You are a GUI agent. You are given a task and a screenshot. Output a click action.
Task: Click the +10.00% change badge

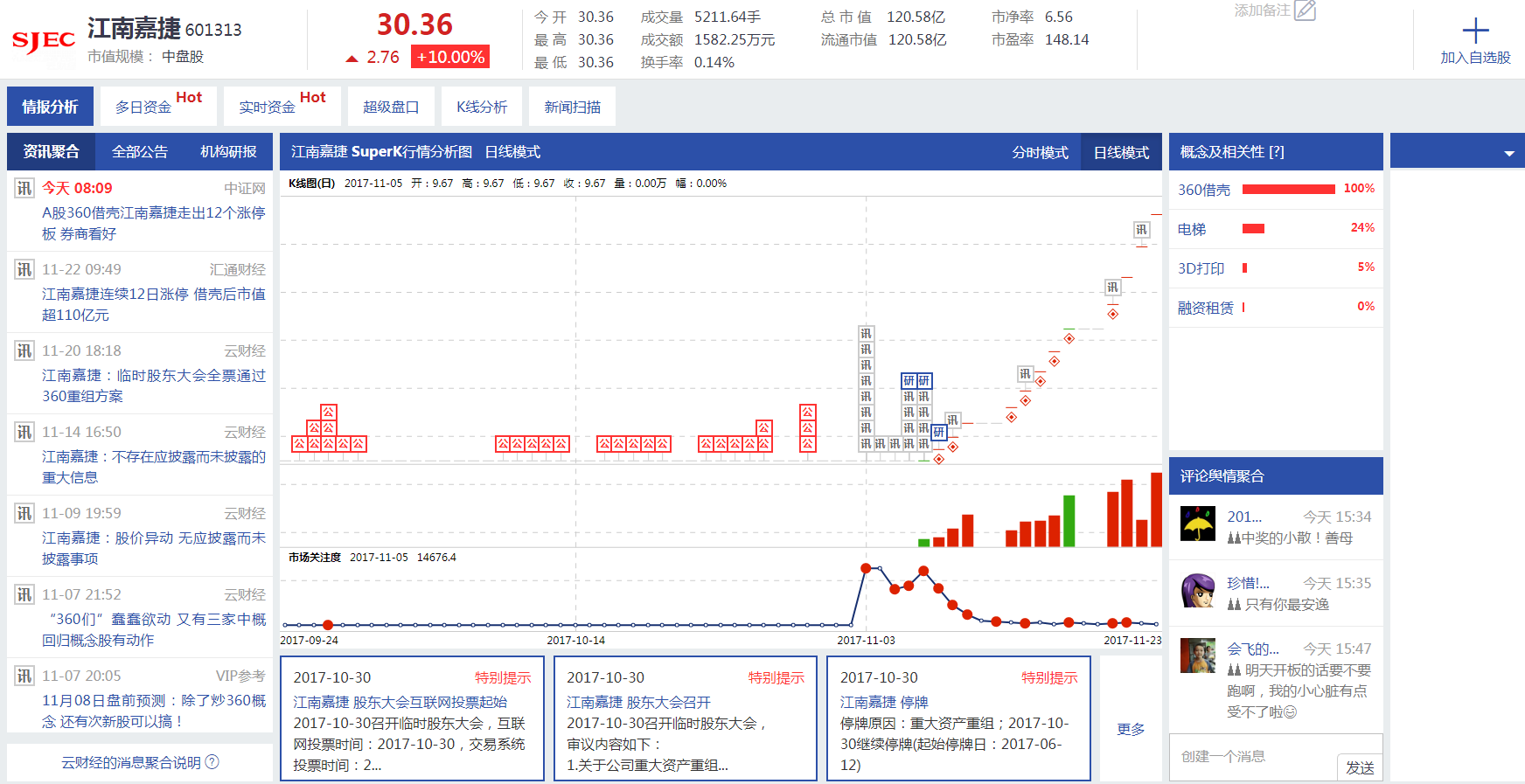(450, 57)
